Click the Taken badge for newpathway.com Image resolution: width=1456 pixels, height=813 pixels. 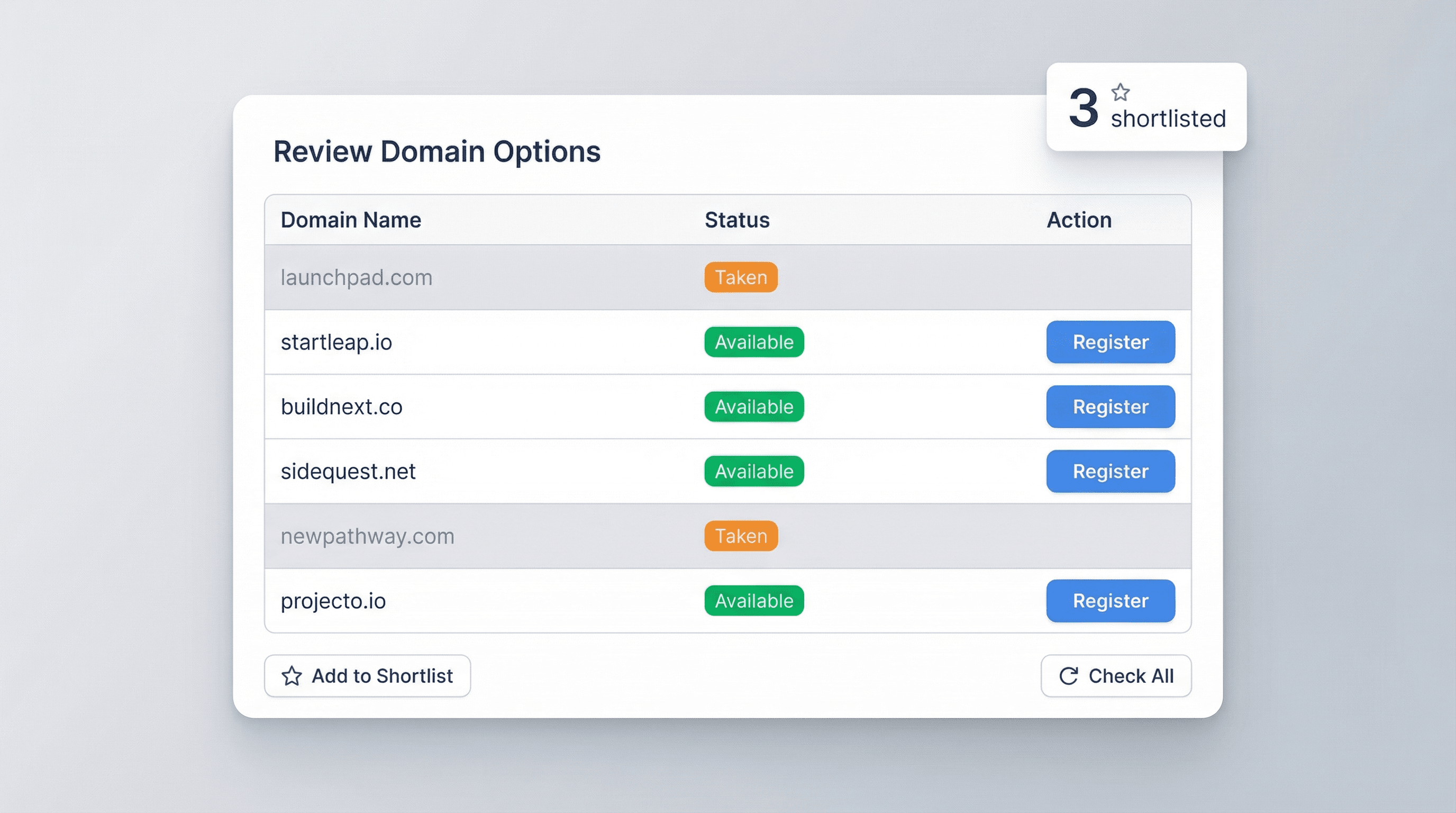(741, 536)
